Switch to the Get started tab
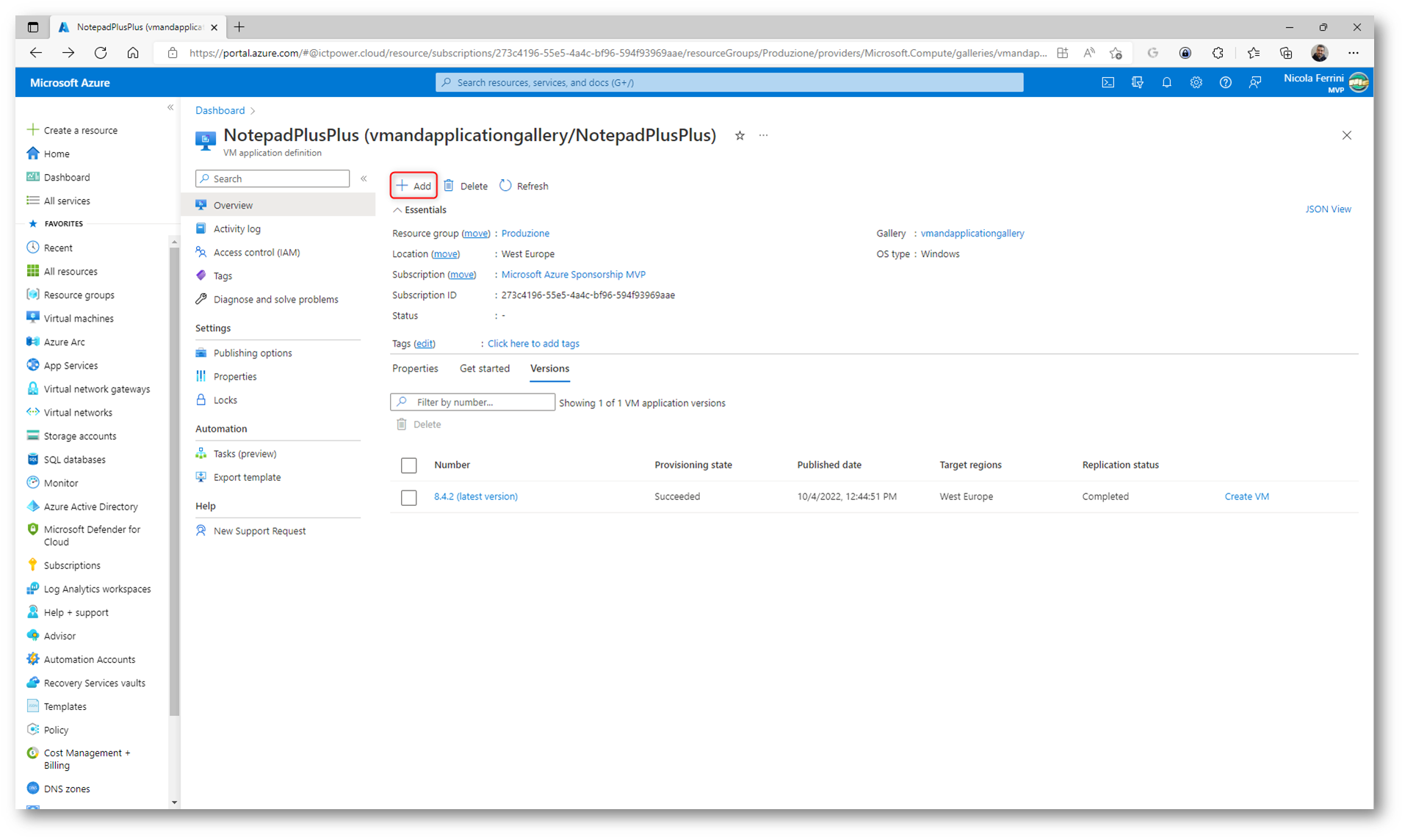The width and height of the screenshot is (1405, 840). (x=484, y=369)
